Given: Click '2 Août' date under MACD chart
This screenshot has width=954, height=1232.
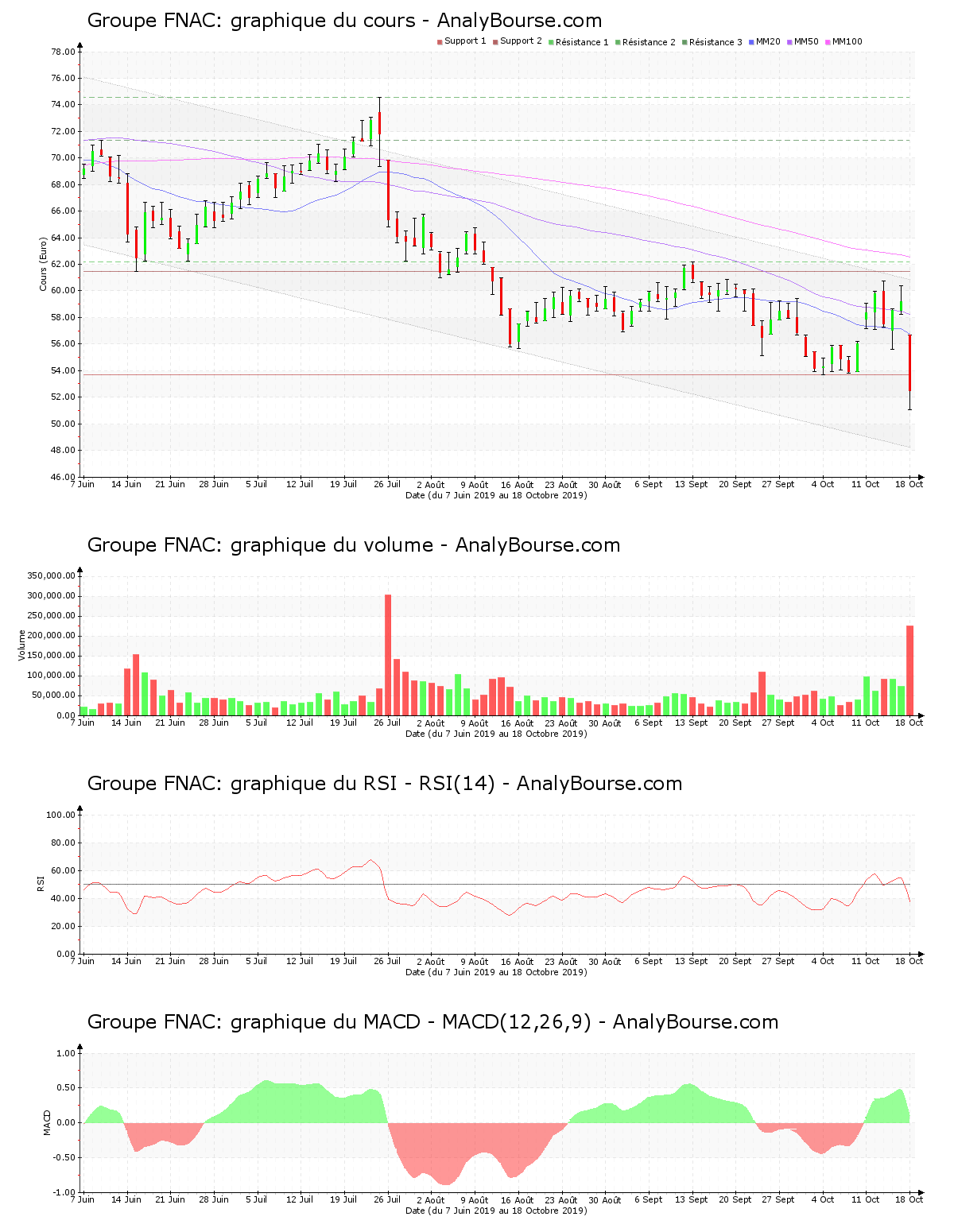Looking at the screenshot, I should click(x=431, y=1199).
